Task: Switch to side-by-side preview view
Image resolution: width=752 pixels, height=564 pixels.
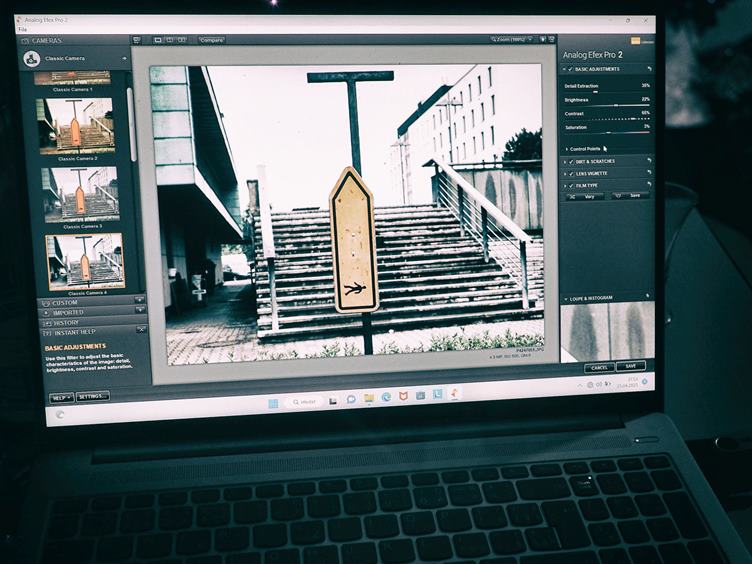Action: pos(182,40)
